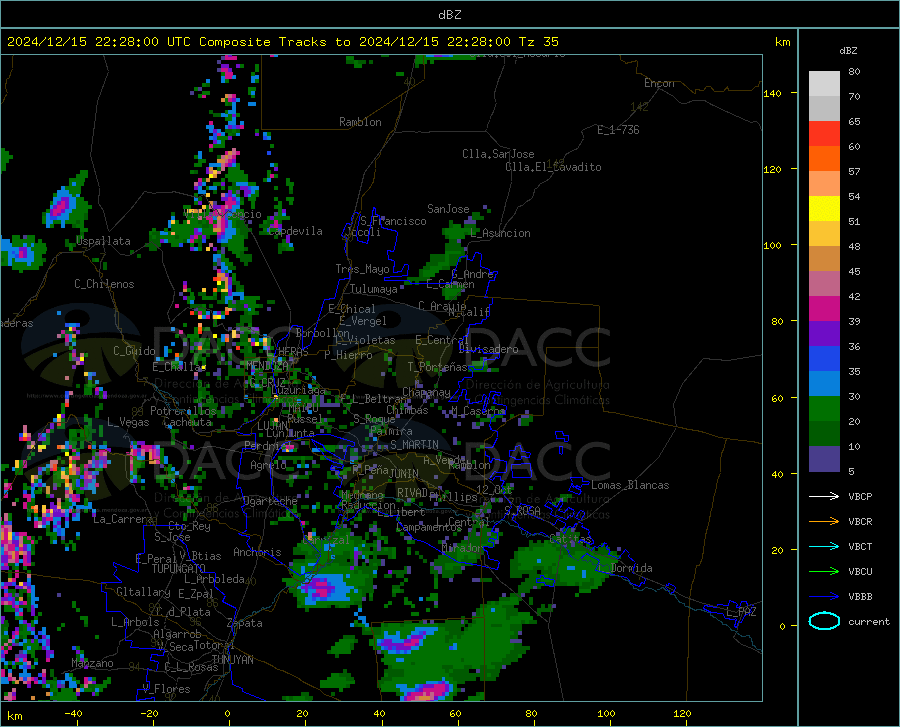Image resolution: width=900 pixels, height=727 pixels.
Task: Select the magenta 39 dBZ color swatch
Action: [x=824, y=309]
